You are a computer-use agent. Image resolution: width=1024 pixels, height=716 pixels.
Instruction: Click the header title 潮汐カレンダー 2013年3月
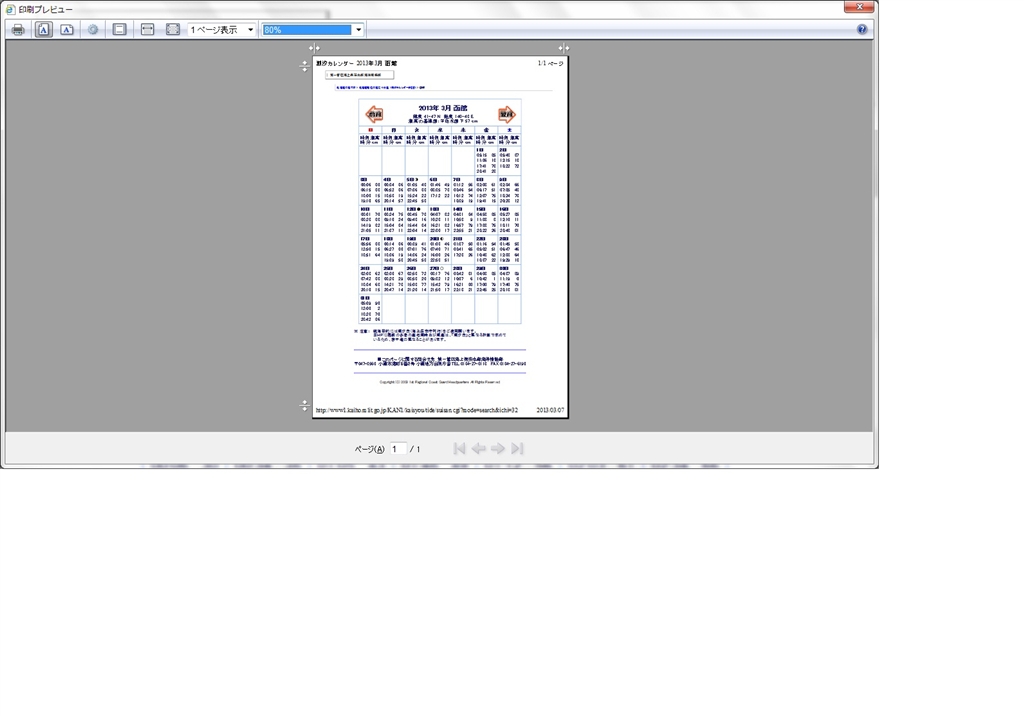pos(357,63)
